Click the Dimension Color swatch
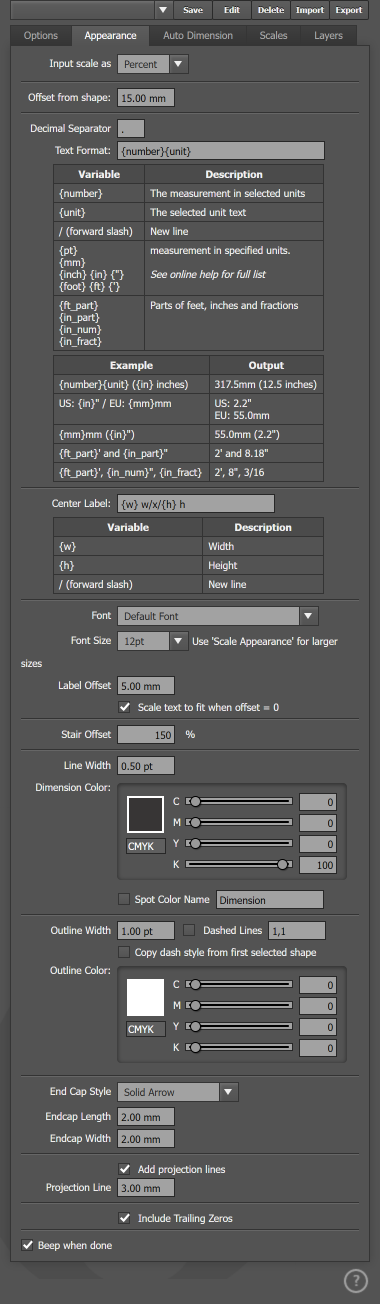Screen dimensions: 380x1304 tap(146, 814)
